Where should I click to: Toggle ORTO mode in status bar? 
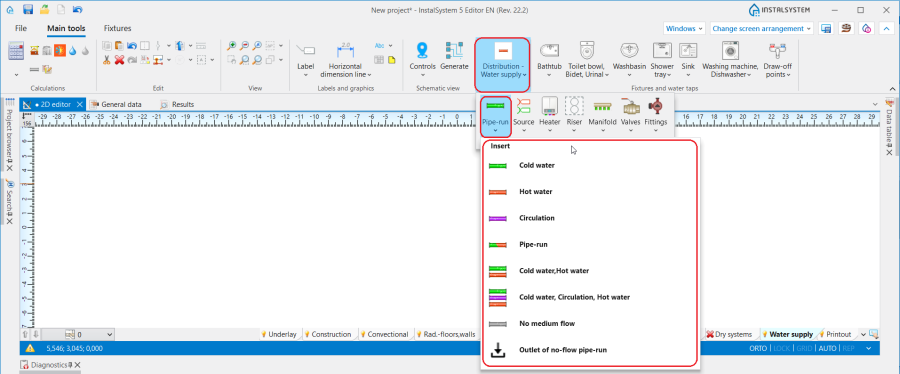759,348
